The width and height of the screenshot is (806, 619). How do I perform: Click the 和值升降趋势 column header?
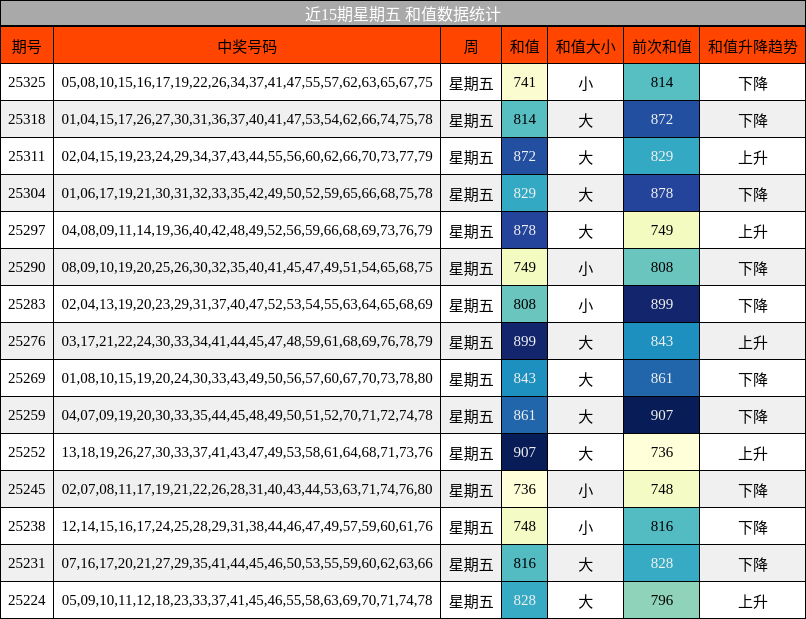click(753, 45)
